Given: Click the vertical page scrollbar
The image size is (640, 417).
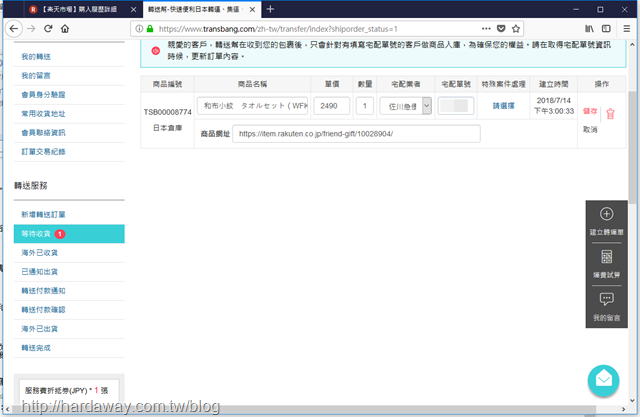Looking at the screenshot, I should pyautogui.click(x=631, y=147).
